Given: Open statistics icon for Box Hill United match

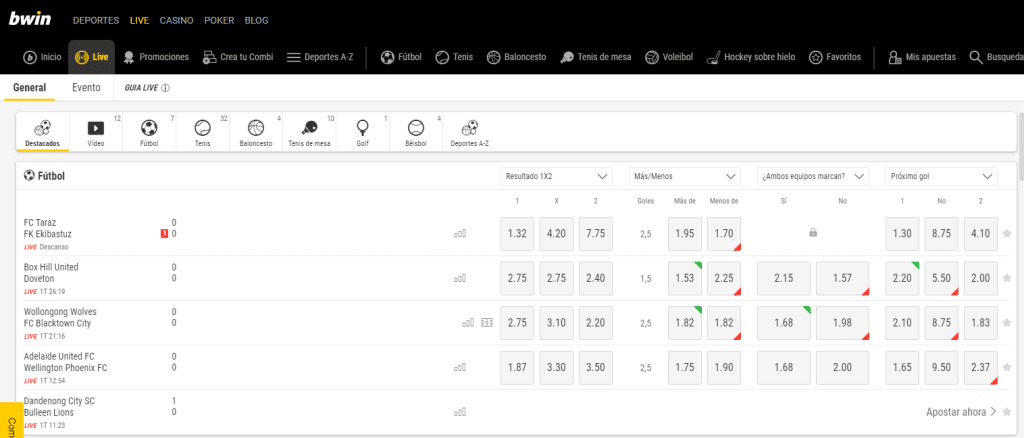Looking at the screenshot, I should point(460,278).
